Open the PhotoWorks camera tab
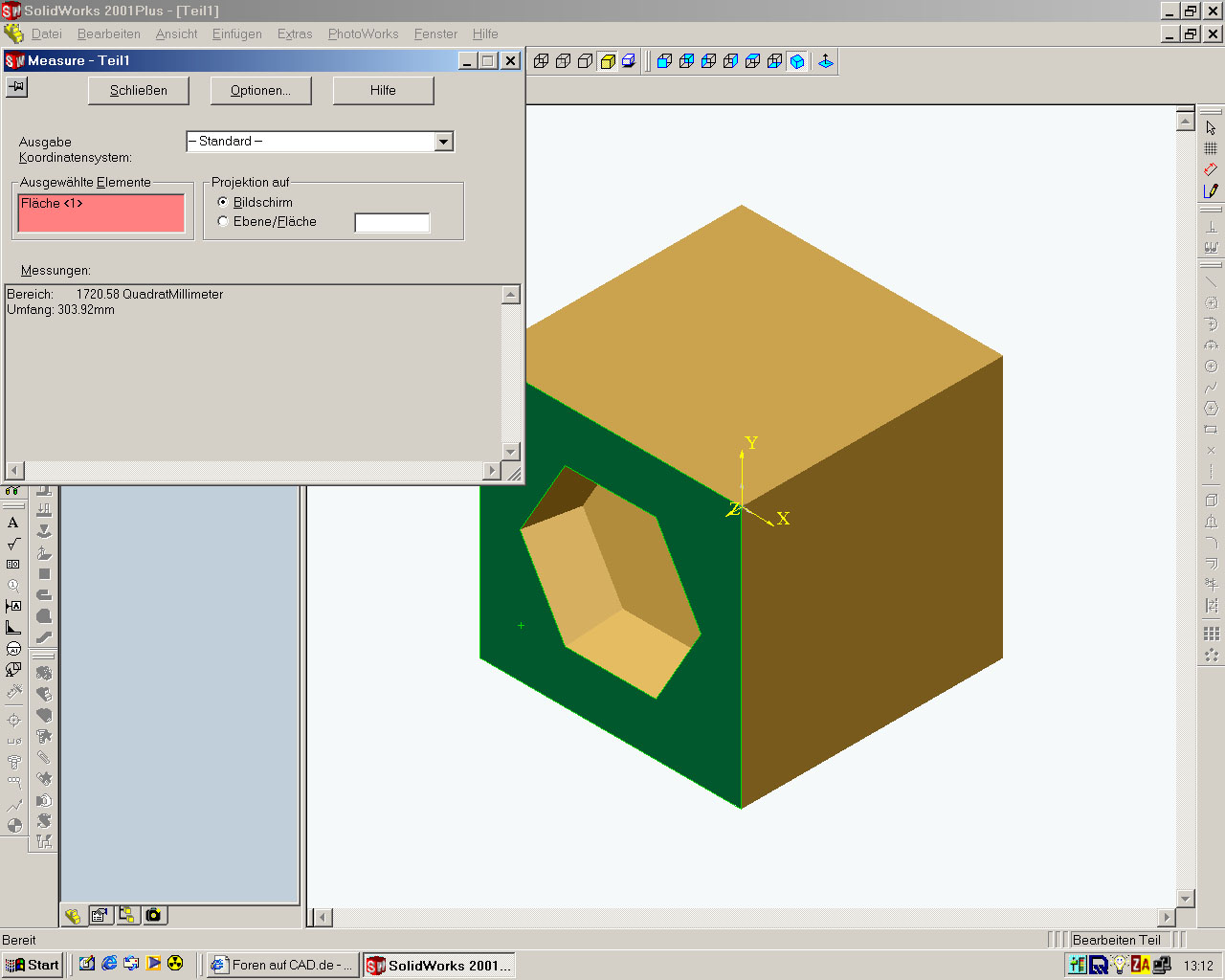The height and width of the screenshot is (980, 1225). pos(153,916)
